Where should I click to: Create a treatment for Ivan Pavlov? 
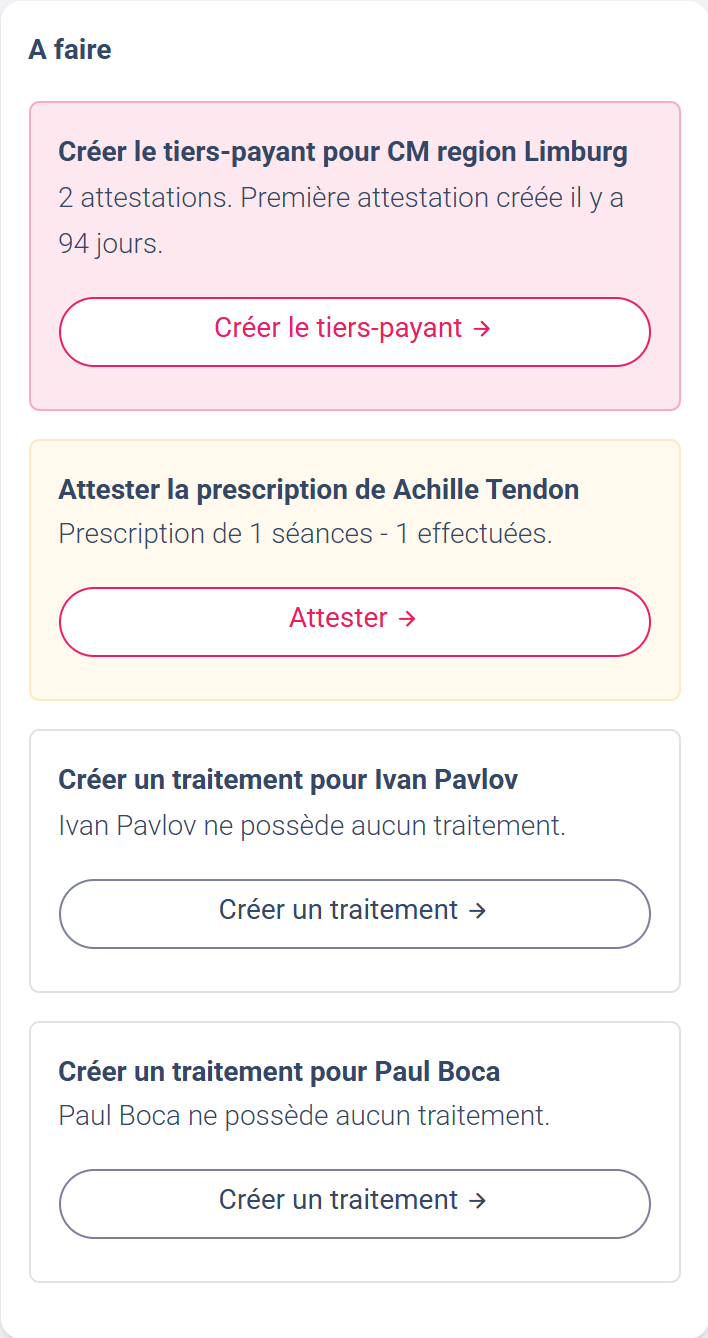[354, 913]
